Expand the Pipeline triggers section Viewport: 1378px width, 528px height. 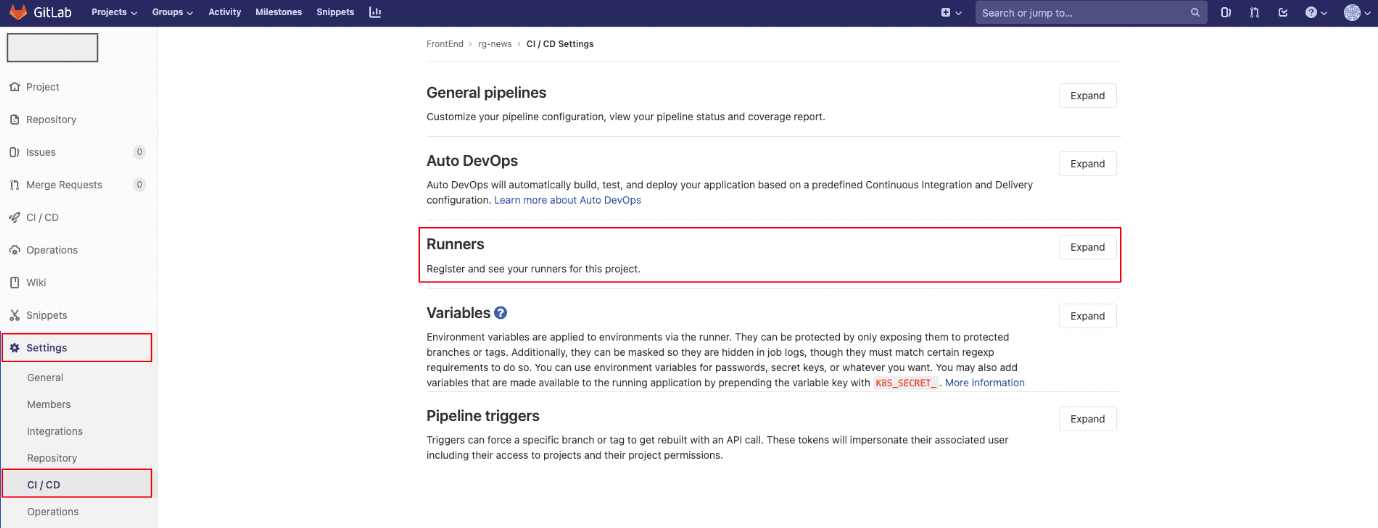[x=1087, y=419]
